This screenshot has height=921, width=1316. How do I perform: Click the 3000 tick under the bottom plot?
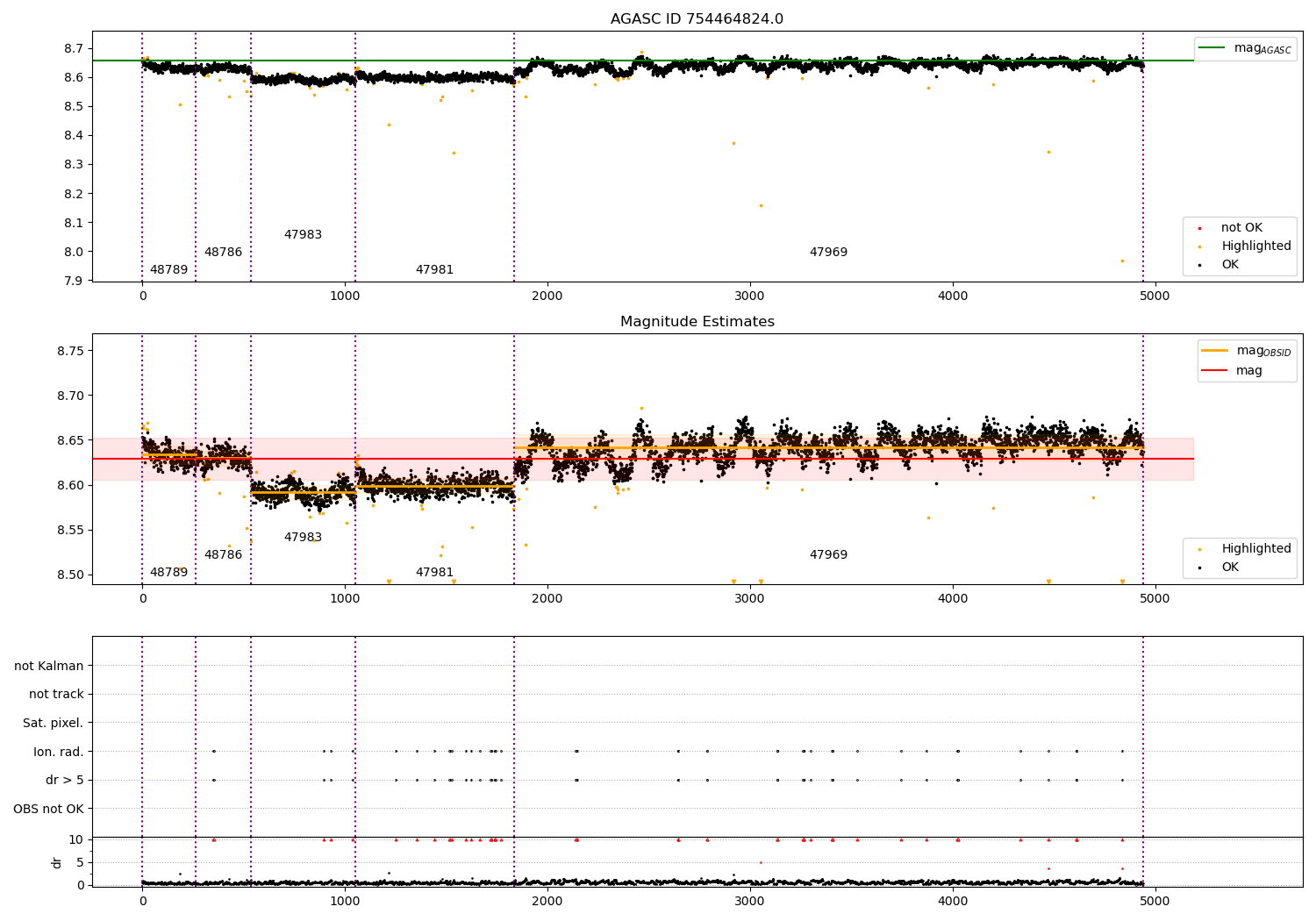tap(750, 902)
